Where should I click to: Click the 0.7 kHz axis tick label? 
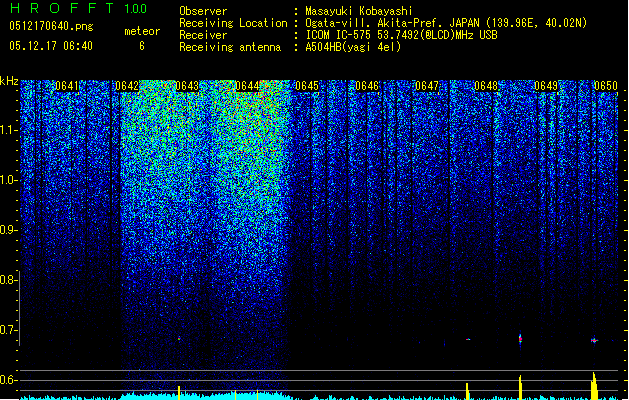pyautogui.click(x=8, y=330)
